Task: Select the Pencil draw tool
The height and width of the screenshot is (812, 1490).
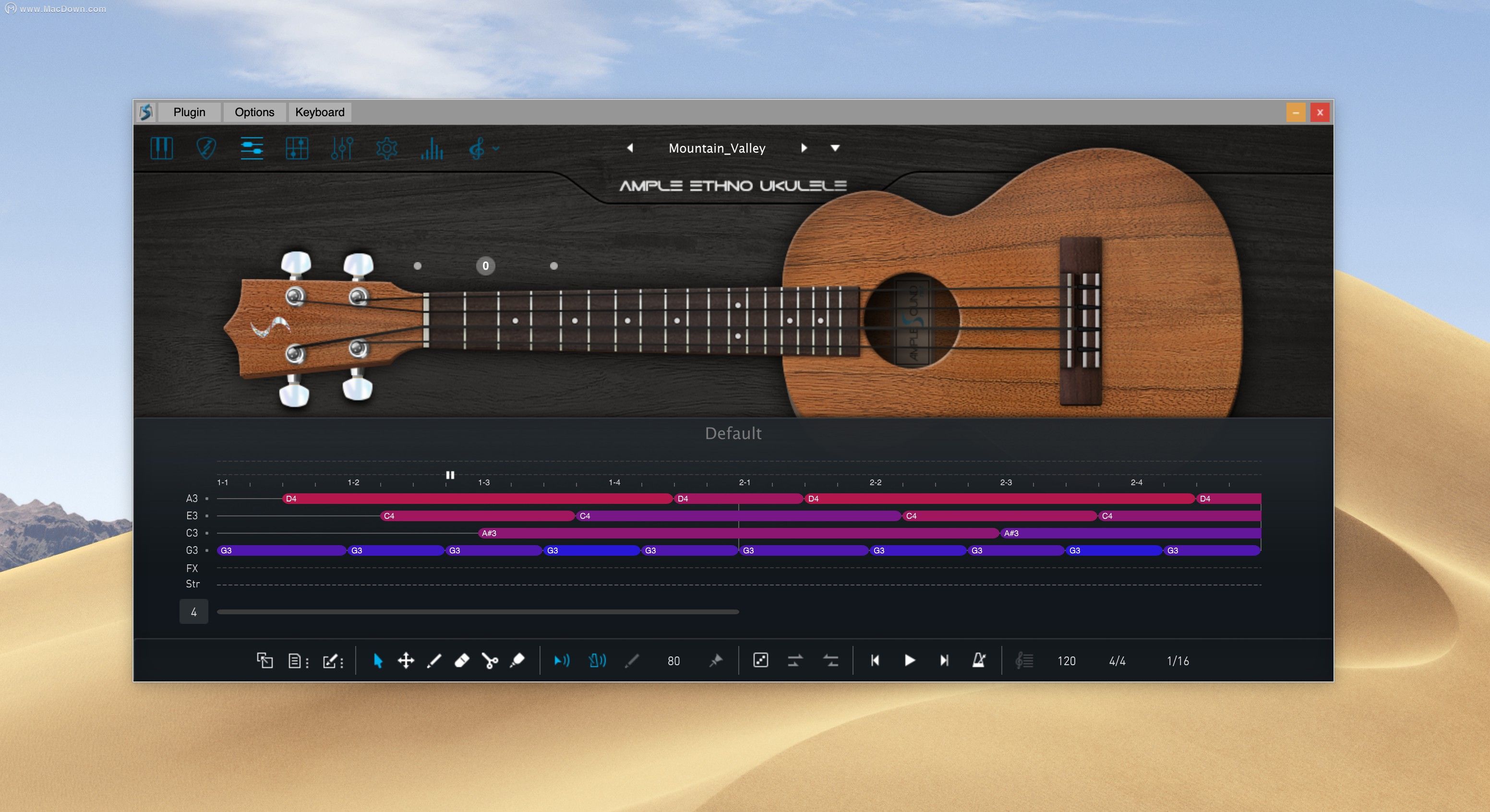Action: (x=434, y=660)
